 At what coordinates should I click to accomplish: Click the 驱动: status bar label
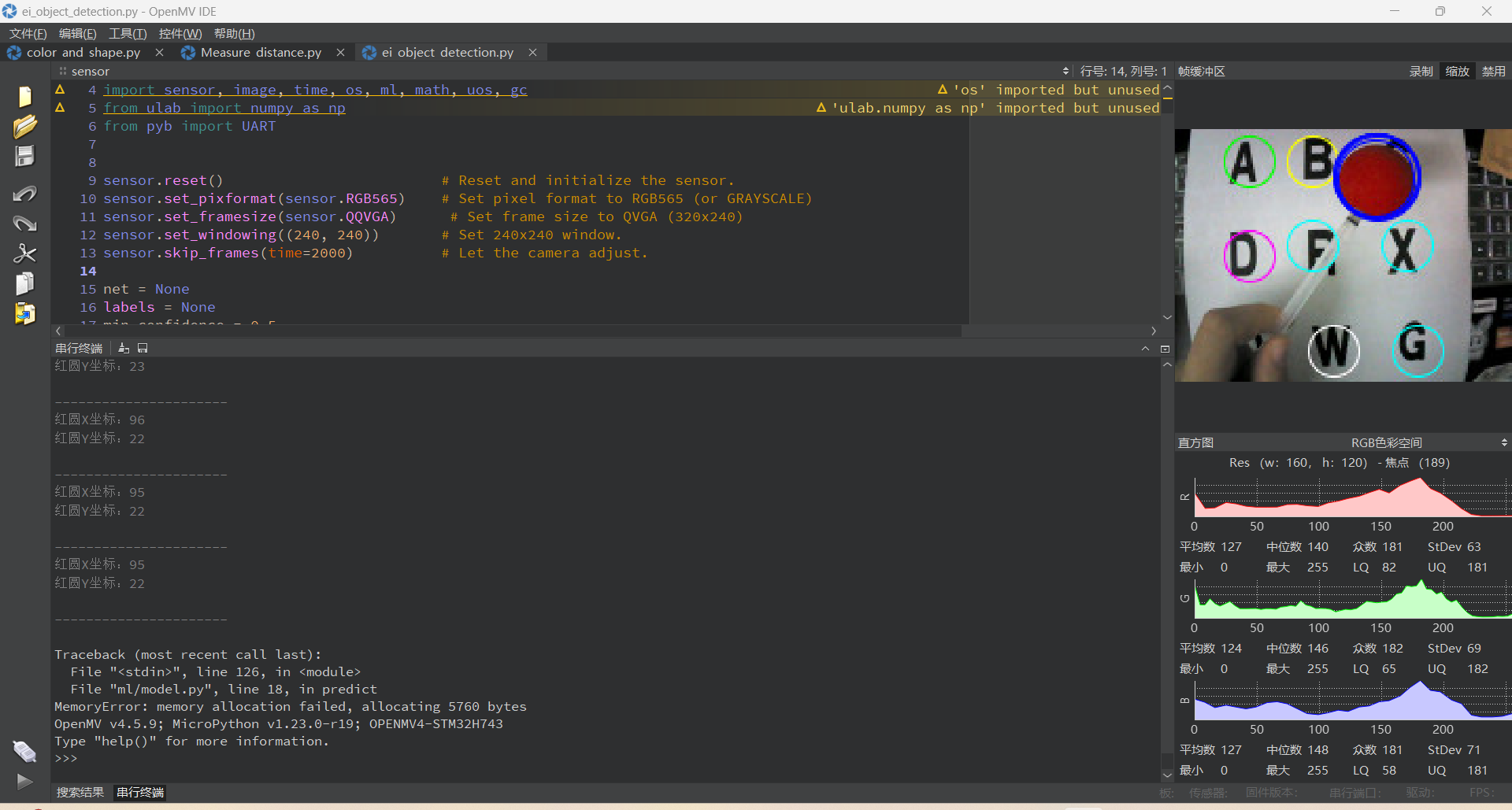point(1420,793)
